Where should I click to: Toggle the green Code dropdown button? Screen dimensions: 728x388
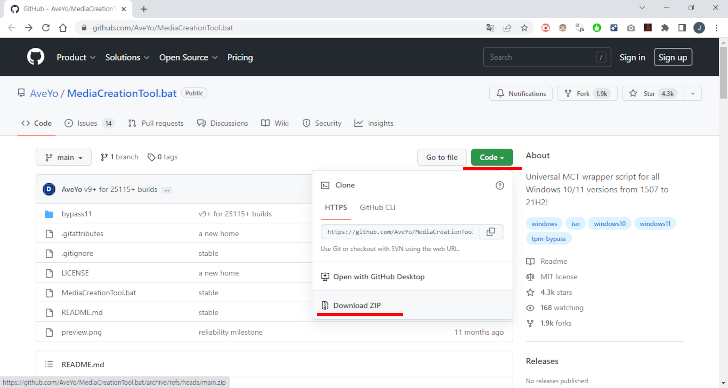[x=492, y=157]
